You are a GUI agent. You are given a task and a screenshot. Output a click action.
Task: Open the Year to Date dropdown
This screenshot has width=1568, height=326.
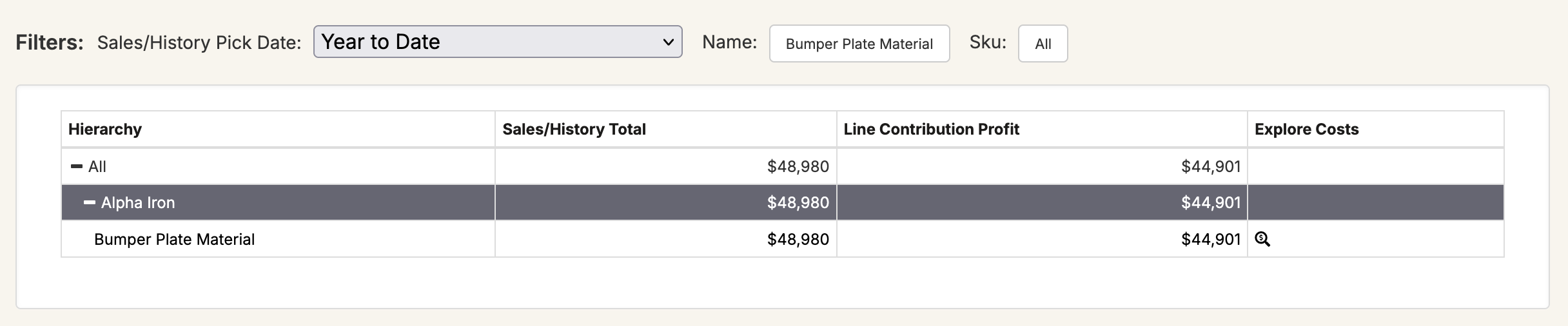pos(498,42)
